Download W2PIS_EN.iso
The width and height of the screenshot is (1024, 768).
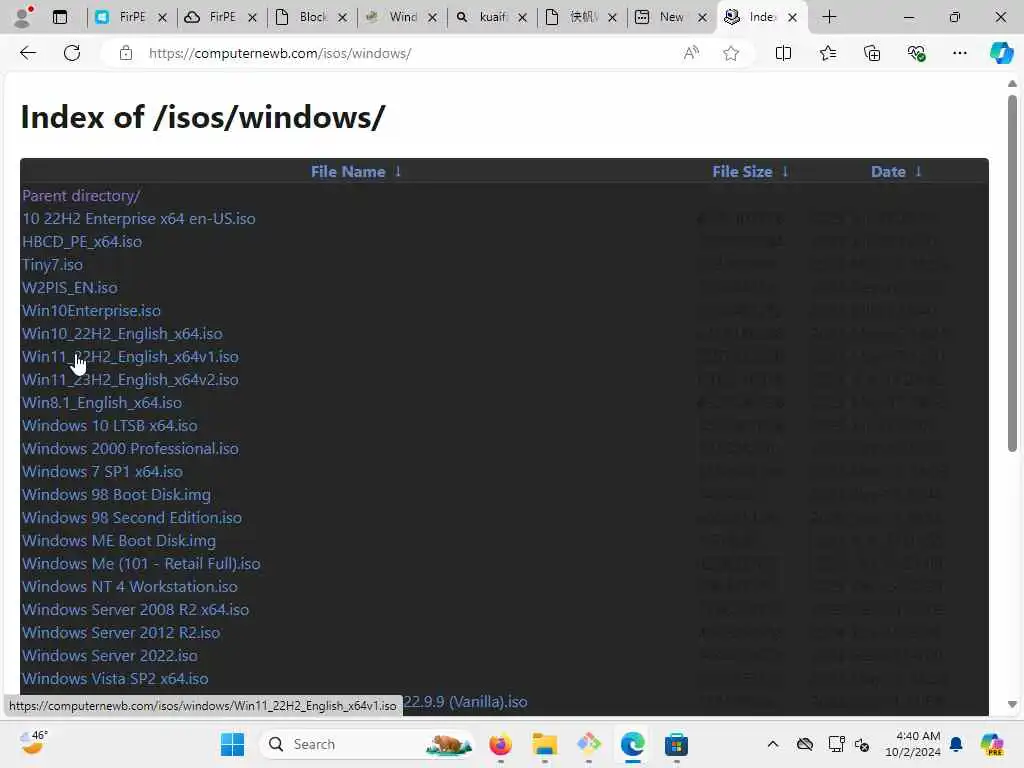tap(70, 287)
